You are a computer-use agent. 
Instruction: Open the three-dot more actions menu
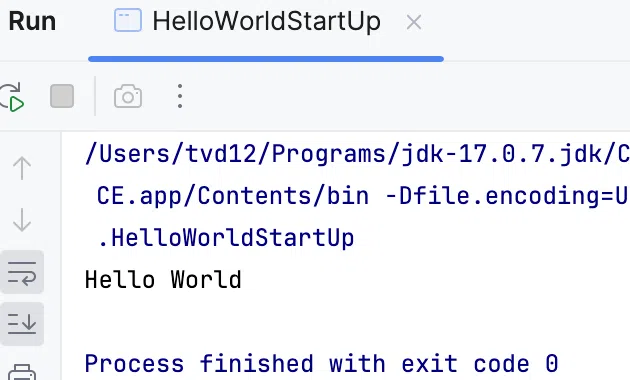tap(180, 96)
